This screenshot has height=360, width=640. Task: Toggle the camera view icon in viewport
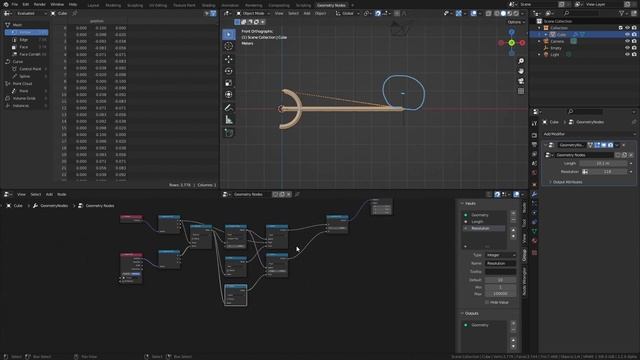tap(521, 81)
